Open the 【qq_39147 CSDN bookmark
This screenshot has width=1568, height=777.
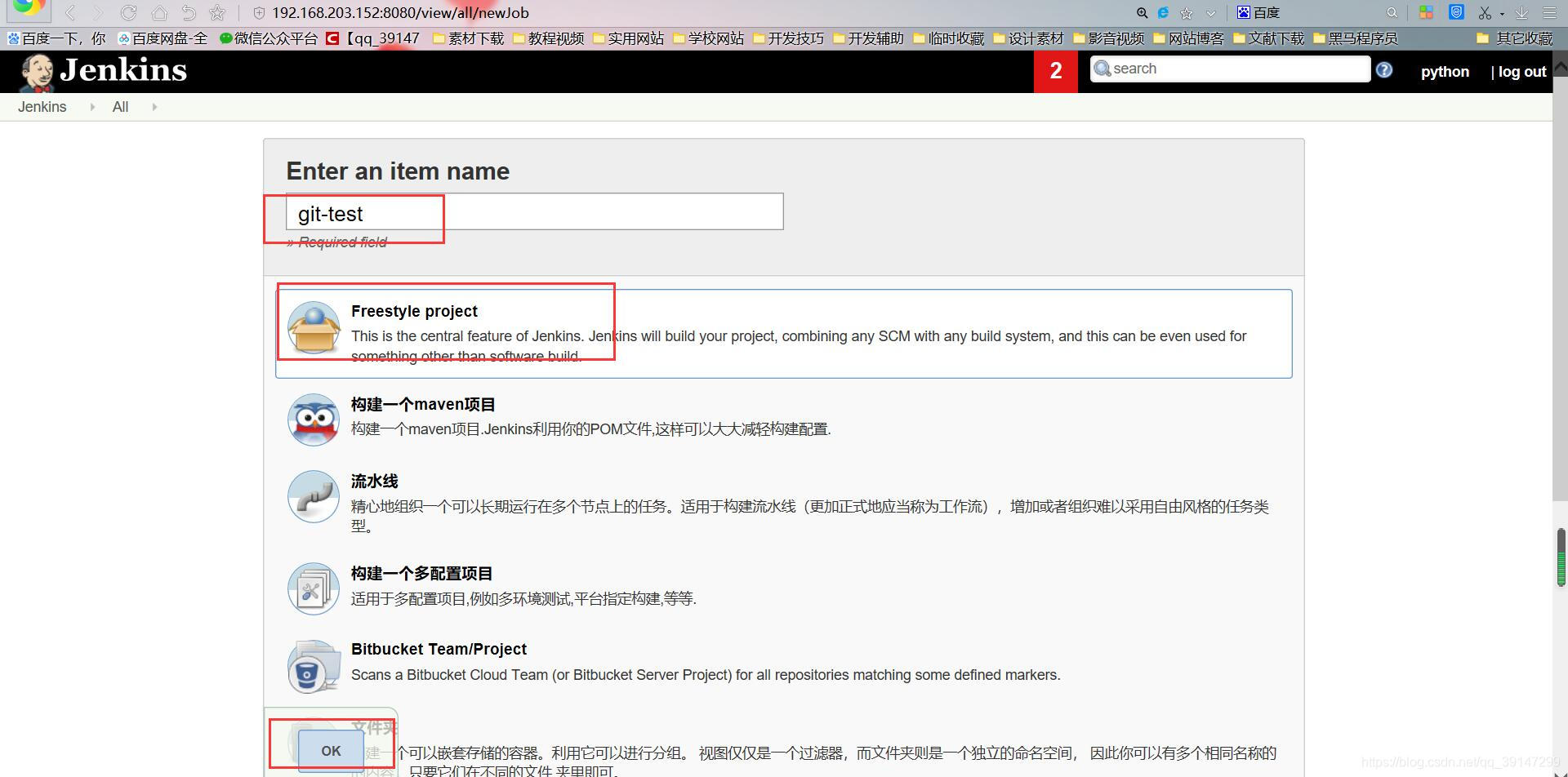click(372, 38)
